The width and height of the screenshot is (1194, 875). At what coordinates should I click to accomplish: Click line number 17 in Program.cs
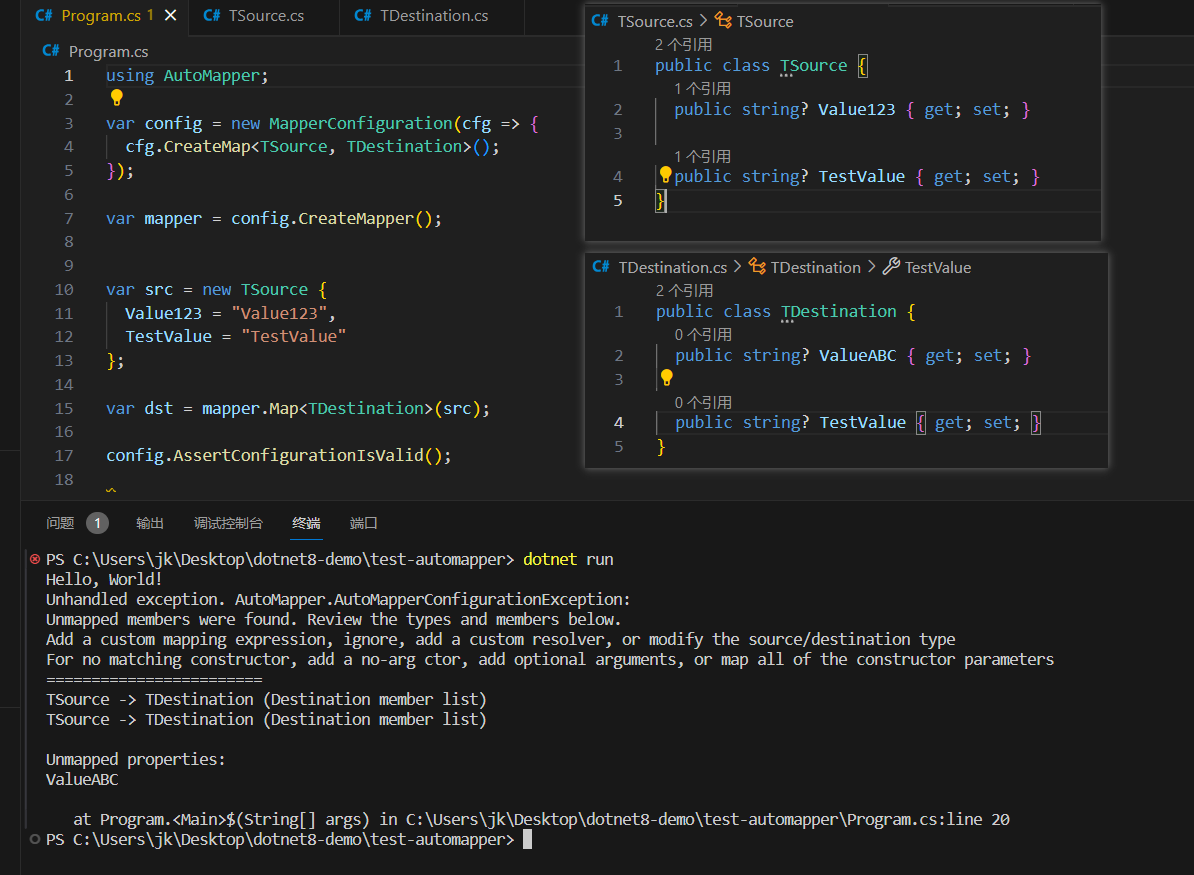click(64, 455)
